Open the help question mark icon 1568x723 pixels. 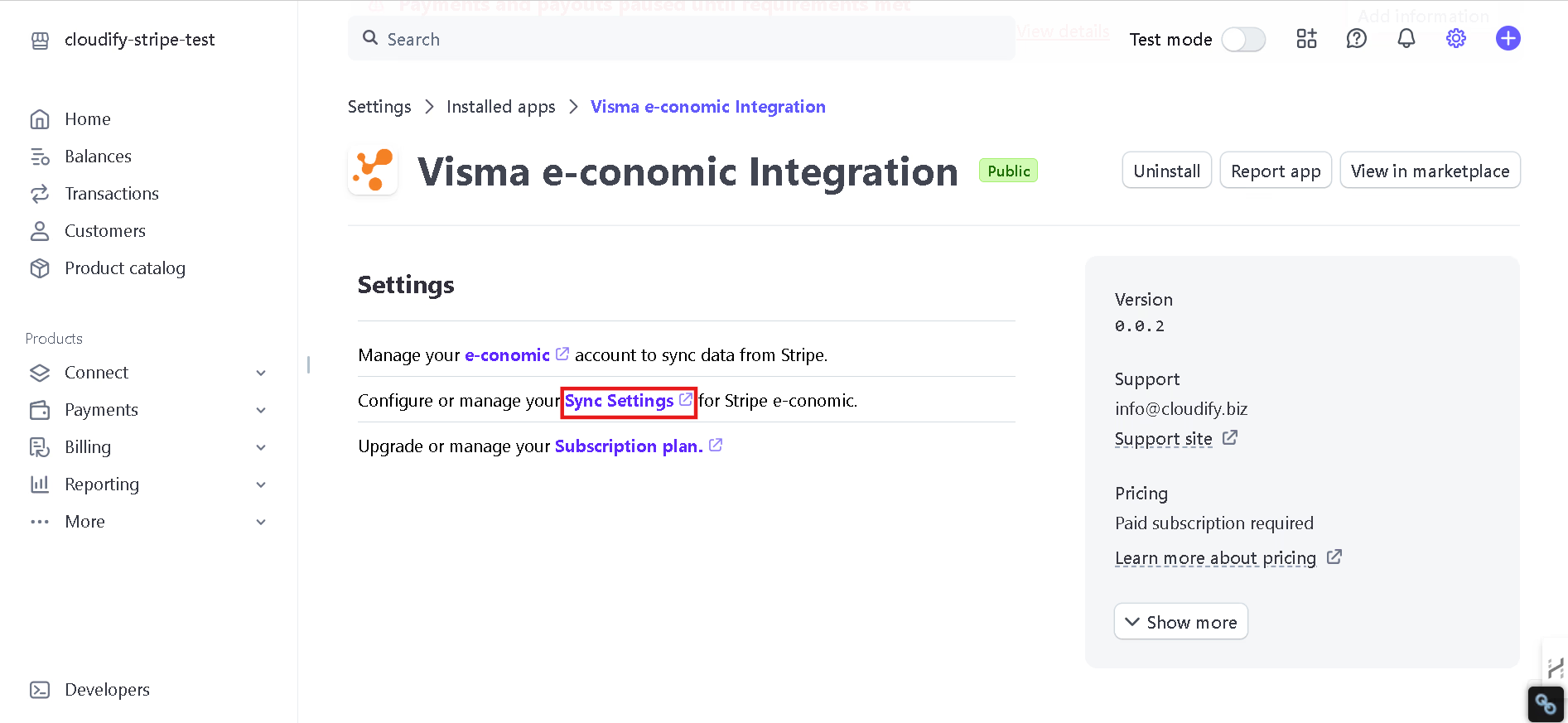pyautogui.click(x=1357, y=39)
